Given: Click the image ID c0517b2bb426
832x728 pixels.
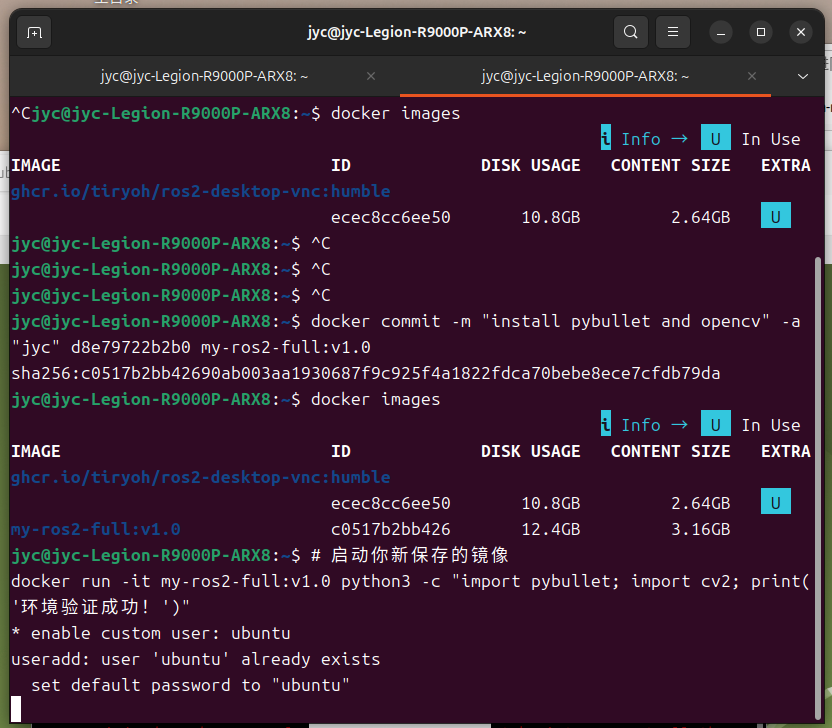Looking at the screenshot, I should coord(391,529).
